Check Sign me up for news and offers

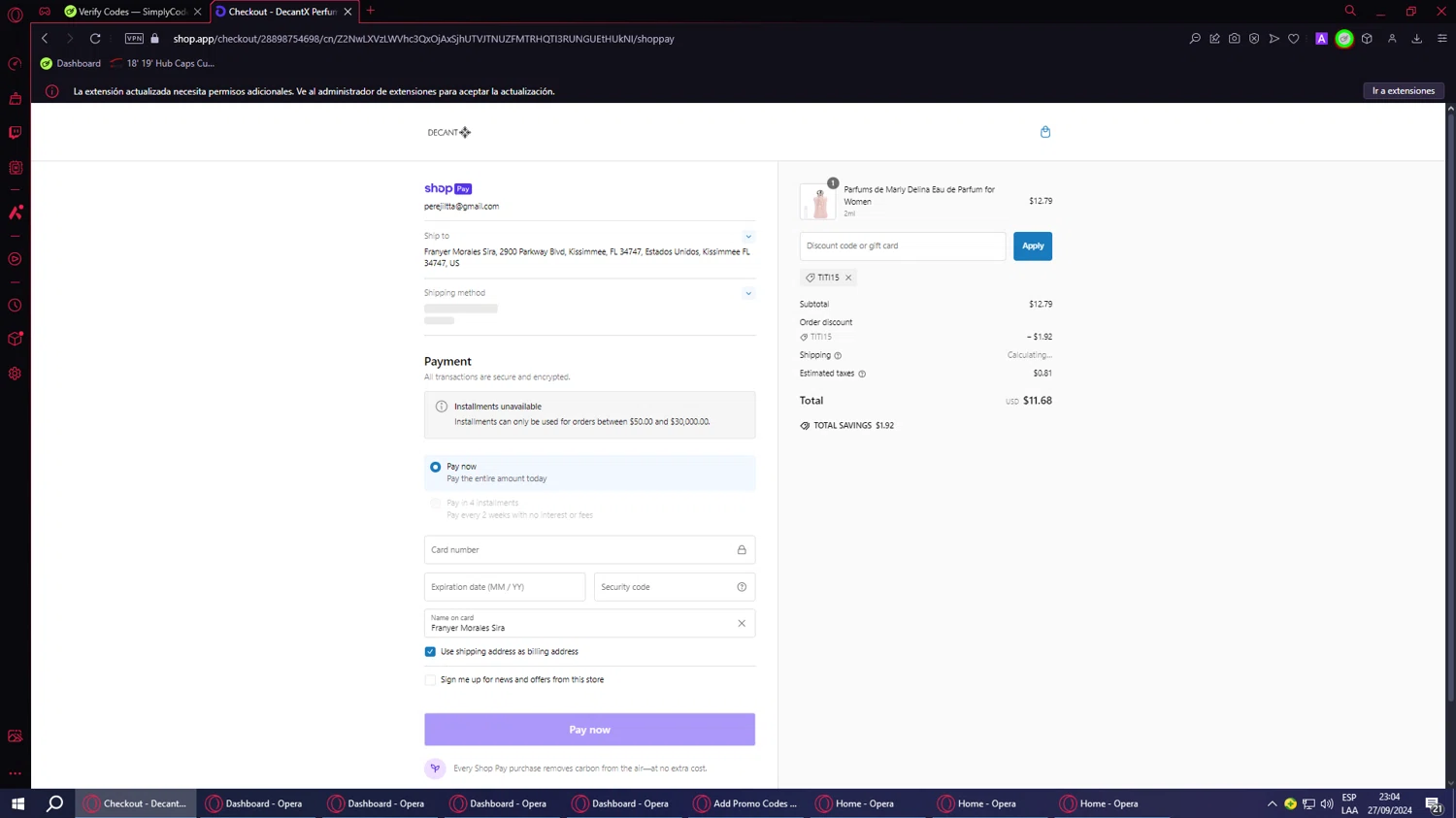tap(430, 680)
